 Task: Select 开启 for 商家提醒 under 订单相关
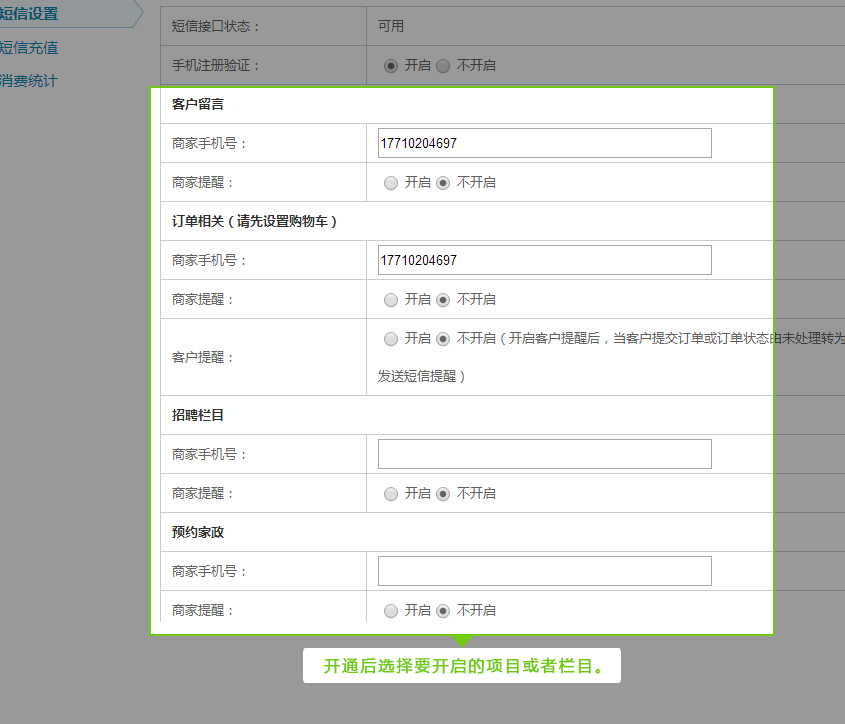coord(391,300)
